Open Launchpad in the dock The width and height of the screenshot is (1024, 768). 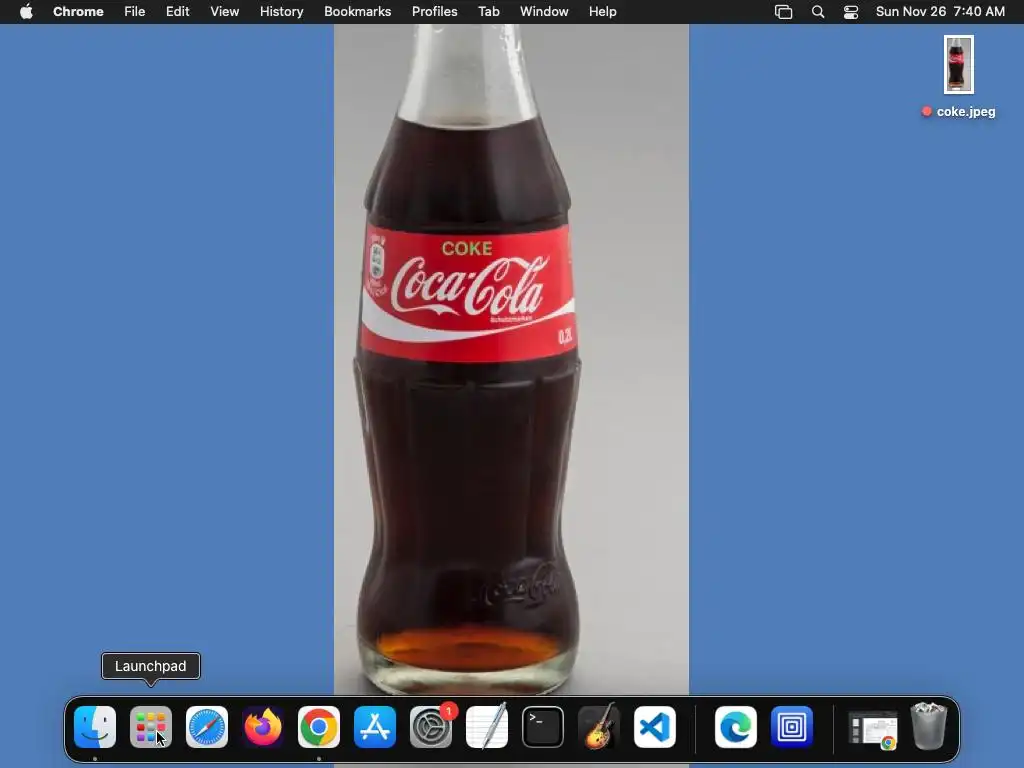tap(151, 727)
